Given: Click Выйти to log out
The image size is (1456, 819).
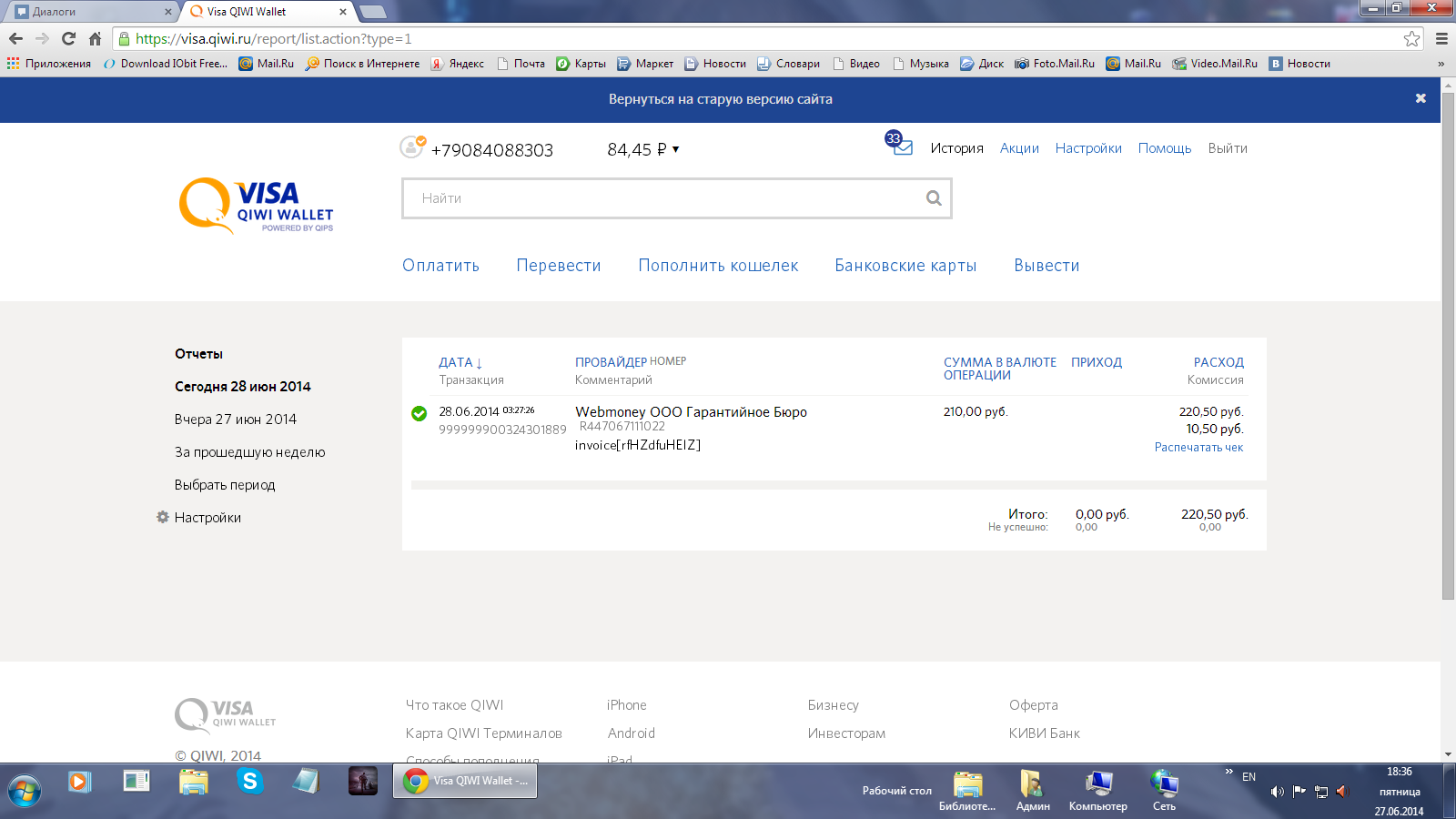Looking at the screenshot, I should [x=1228, y=148].
